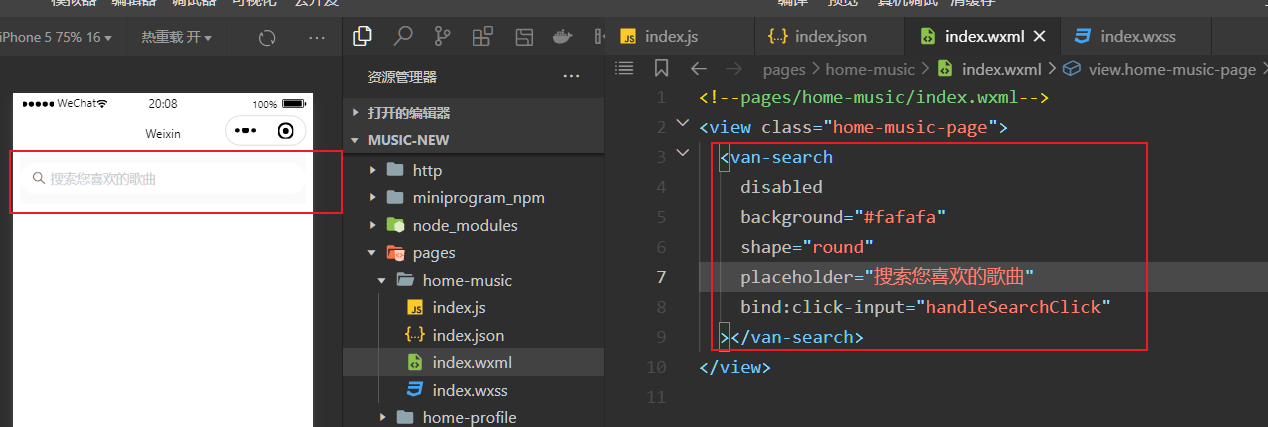Click the bookmark icon in editor toolbar
This screenshot has height=427, width=1268.
coord(661,68)
